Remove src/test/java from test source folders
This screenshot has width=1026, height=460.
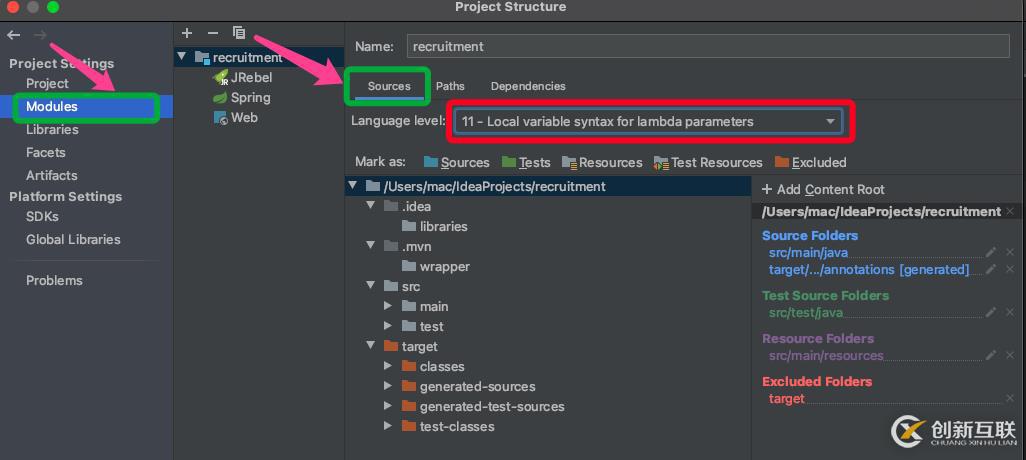(1009, 313)
